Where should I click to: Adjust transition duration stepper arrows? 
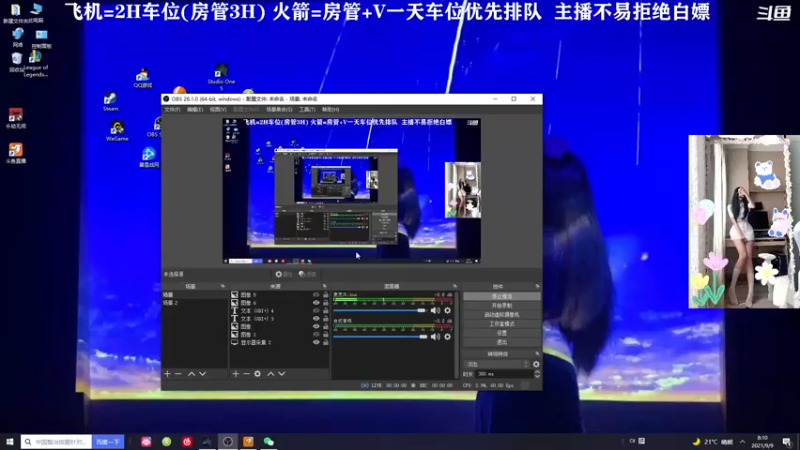click(x=537, y=374)
